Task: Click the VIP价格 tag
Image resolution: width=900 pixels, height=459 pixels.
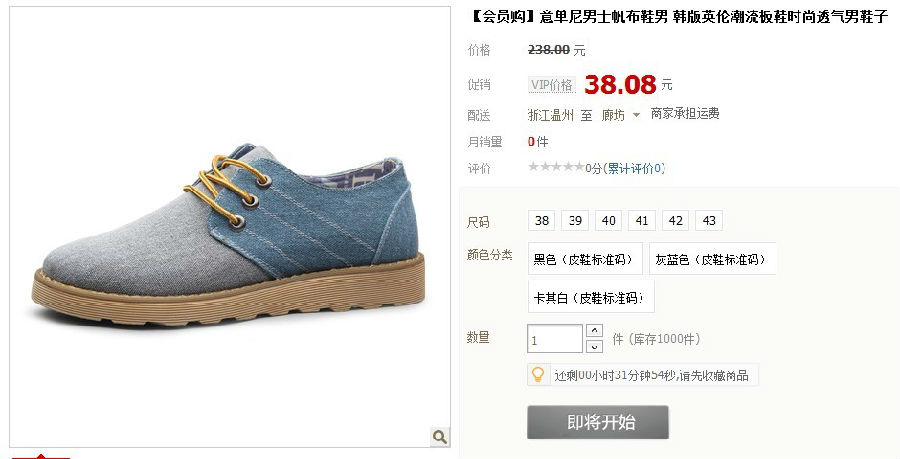Action: point(552,85)
